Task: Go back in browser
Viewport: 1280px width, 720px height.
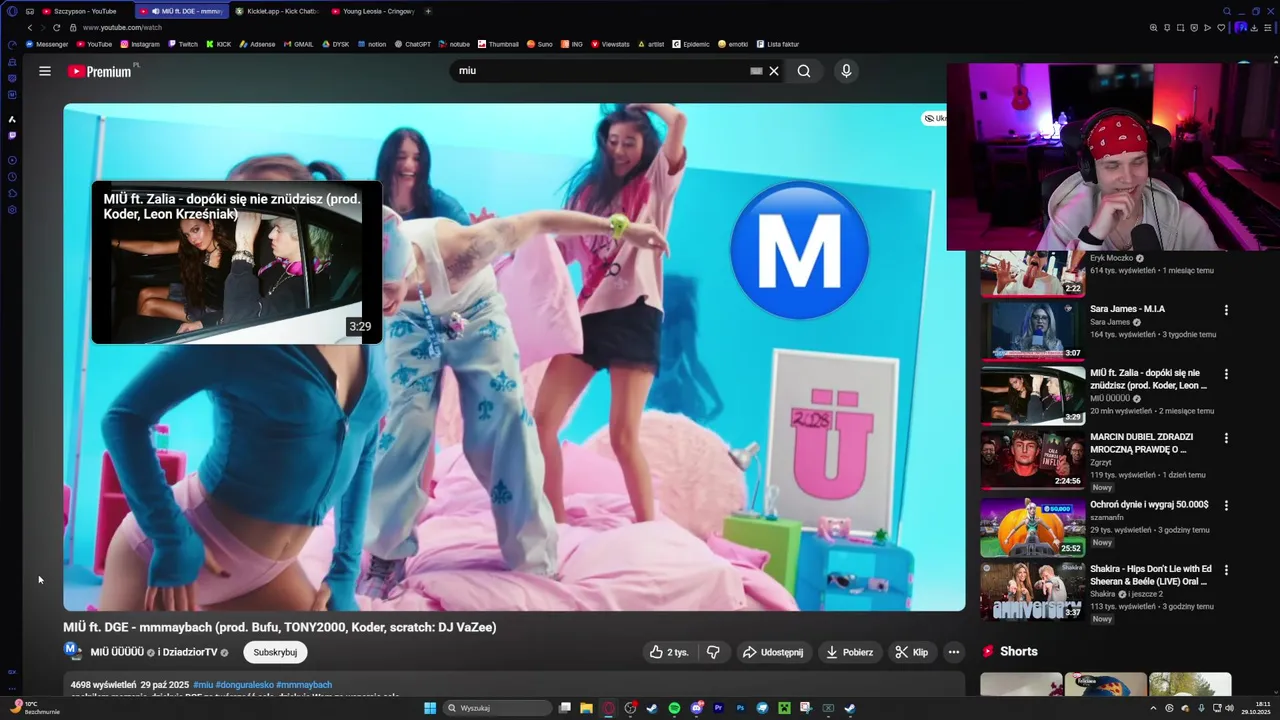Action: [x=30, y=27]
